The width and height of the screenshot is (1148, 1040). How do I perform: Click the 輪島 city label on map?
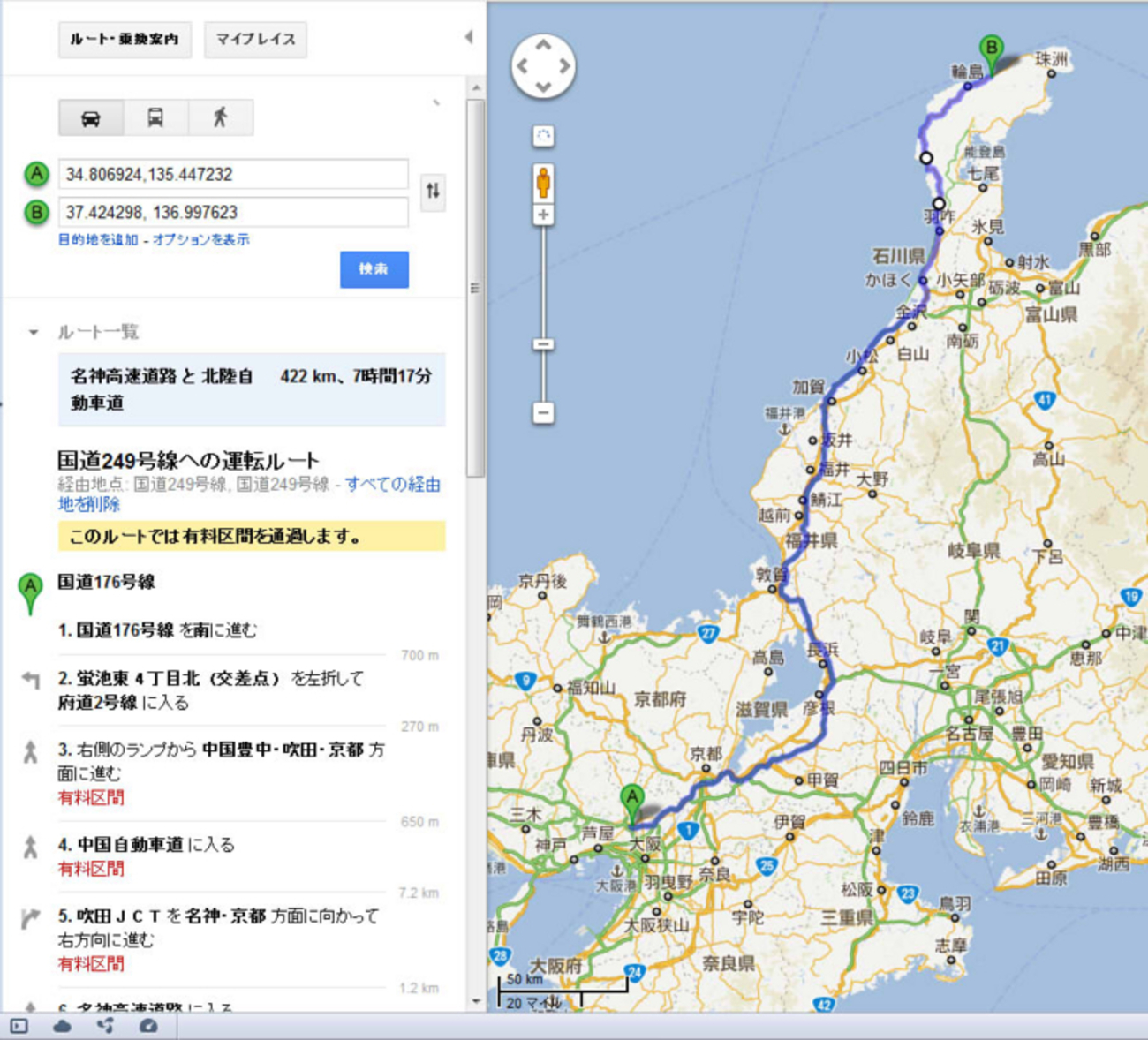coord(967,72)
